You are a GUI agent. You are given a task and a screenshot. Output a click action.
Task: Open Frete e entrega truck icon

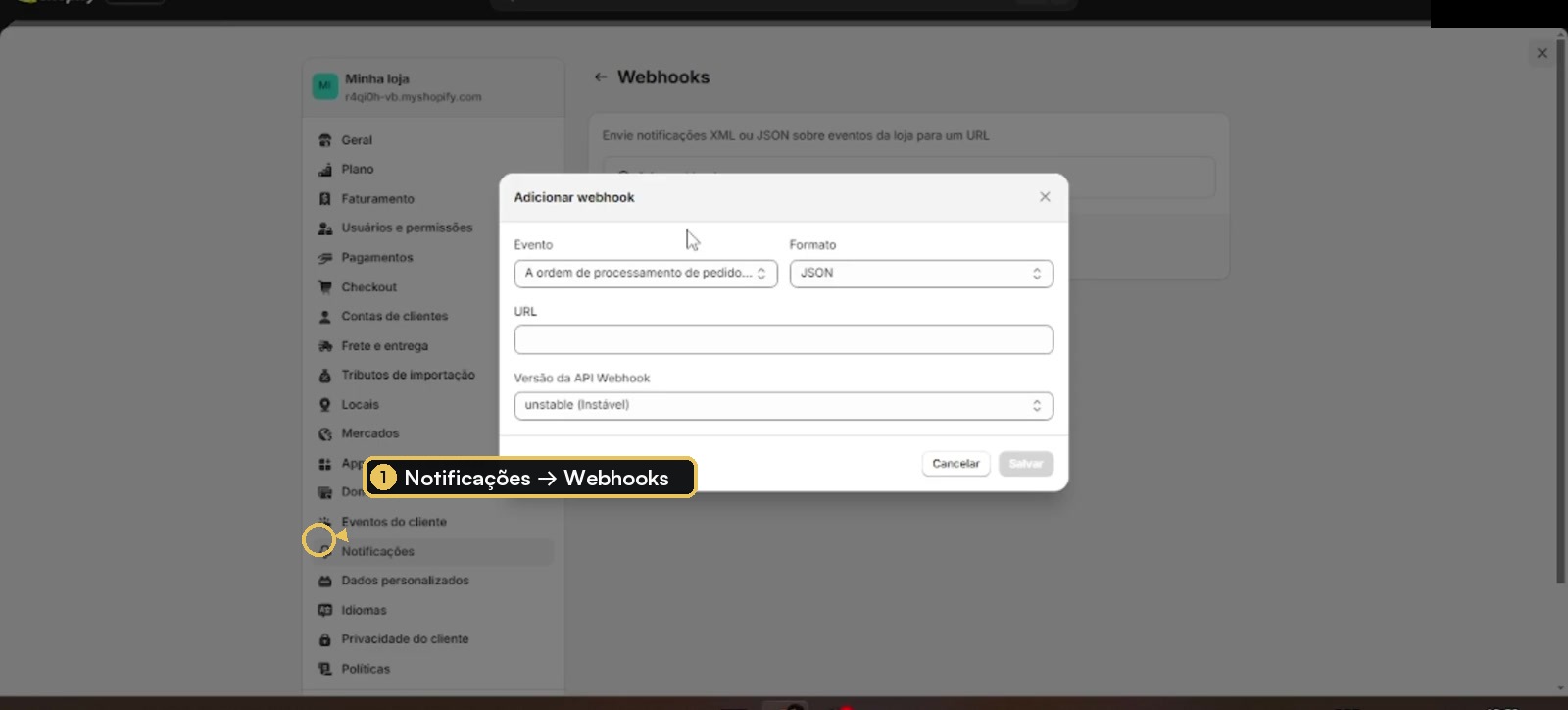pyautogui.click(x=325, y=346)
